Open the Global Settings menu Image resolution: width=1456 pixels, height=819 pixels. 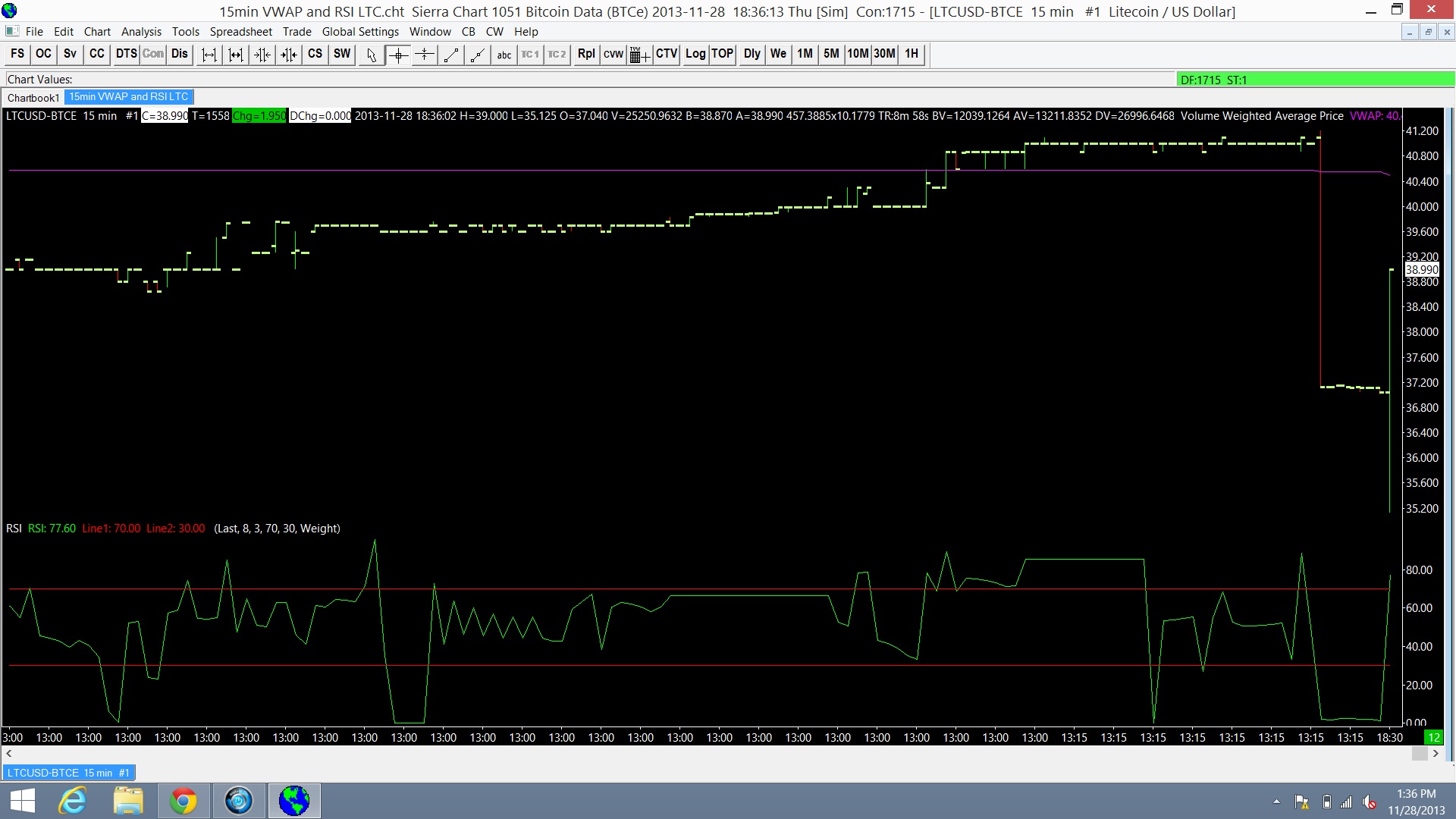(x=360, y=32)
